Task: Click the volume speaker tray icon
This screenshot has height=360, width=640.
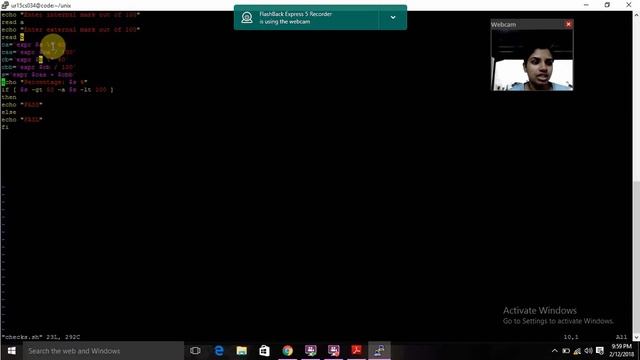Action: [588, 351]
